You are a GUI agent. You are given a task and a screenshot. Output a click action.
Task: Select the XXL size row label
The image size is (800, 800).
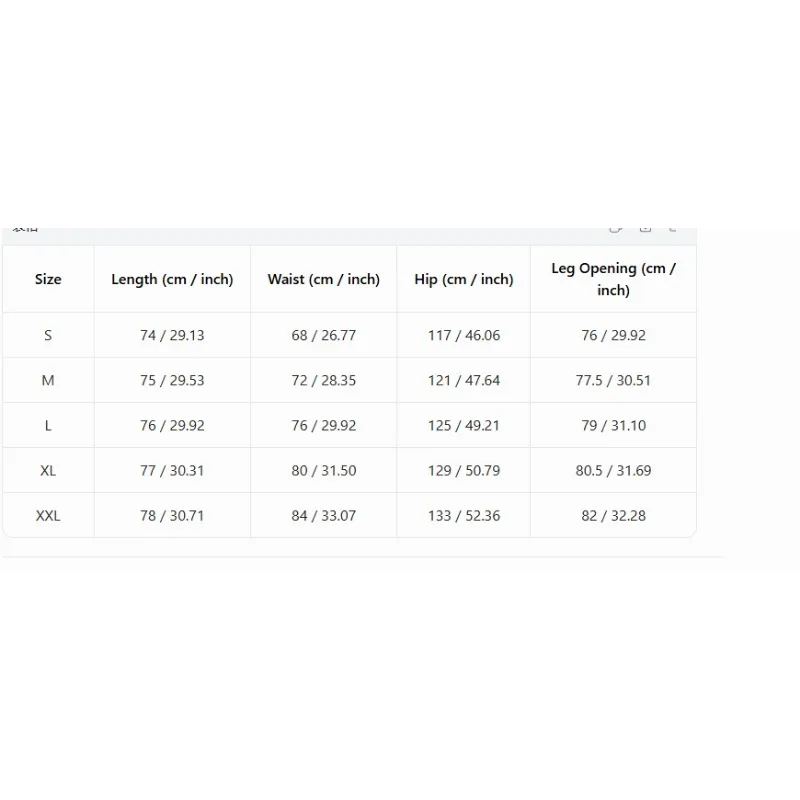(48, 515)
